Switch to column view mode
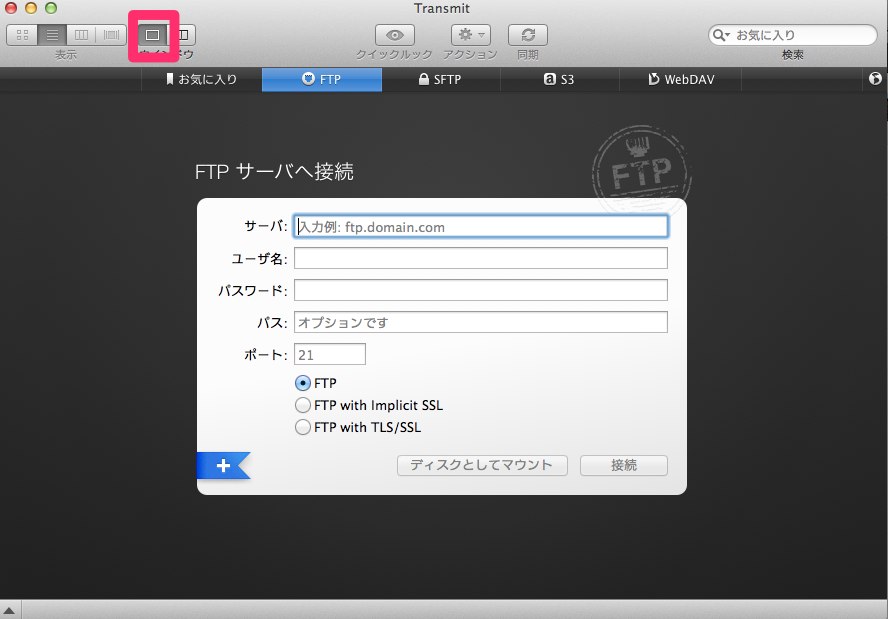The width and height of the screenshot is (888, 619). (82, 35)
